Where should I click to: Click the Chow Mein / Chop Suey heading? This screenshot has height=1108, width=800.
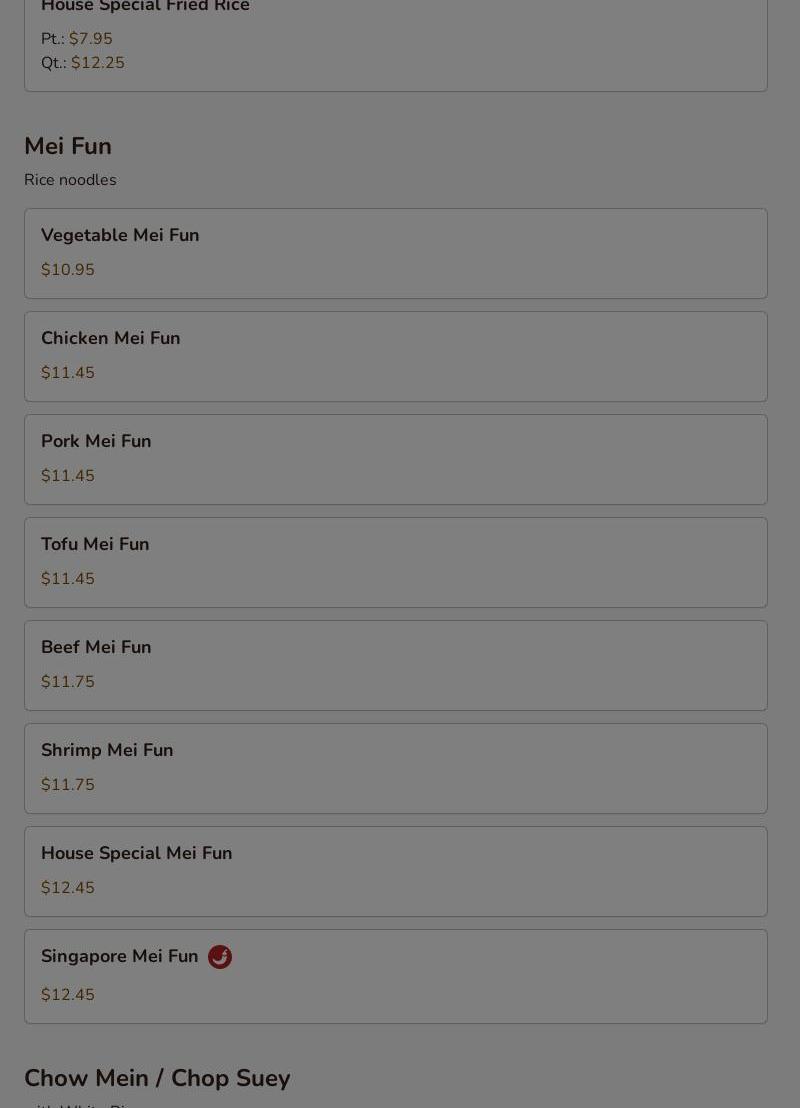coord(157,1078)
